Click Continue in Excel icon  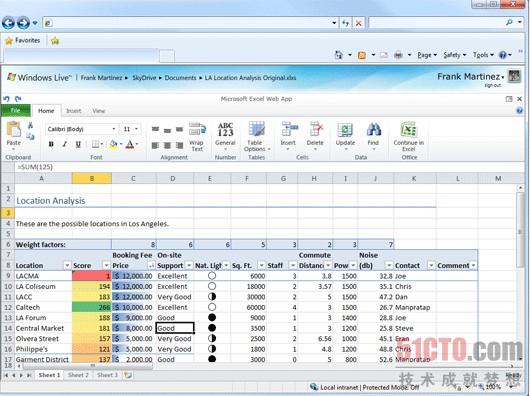(408, 130)
